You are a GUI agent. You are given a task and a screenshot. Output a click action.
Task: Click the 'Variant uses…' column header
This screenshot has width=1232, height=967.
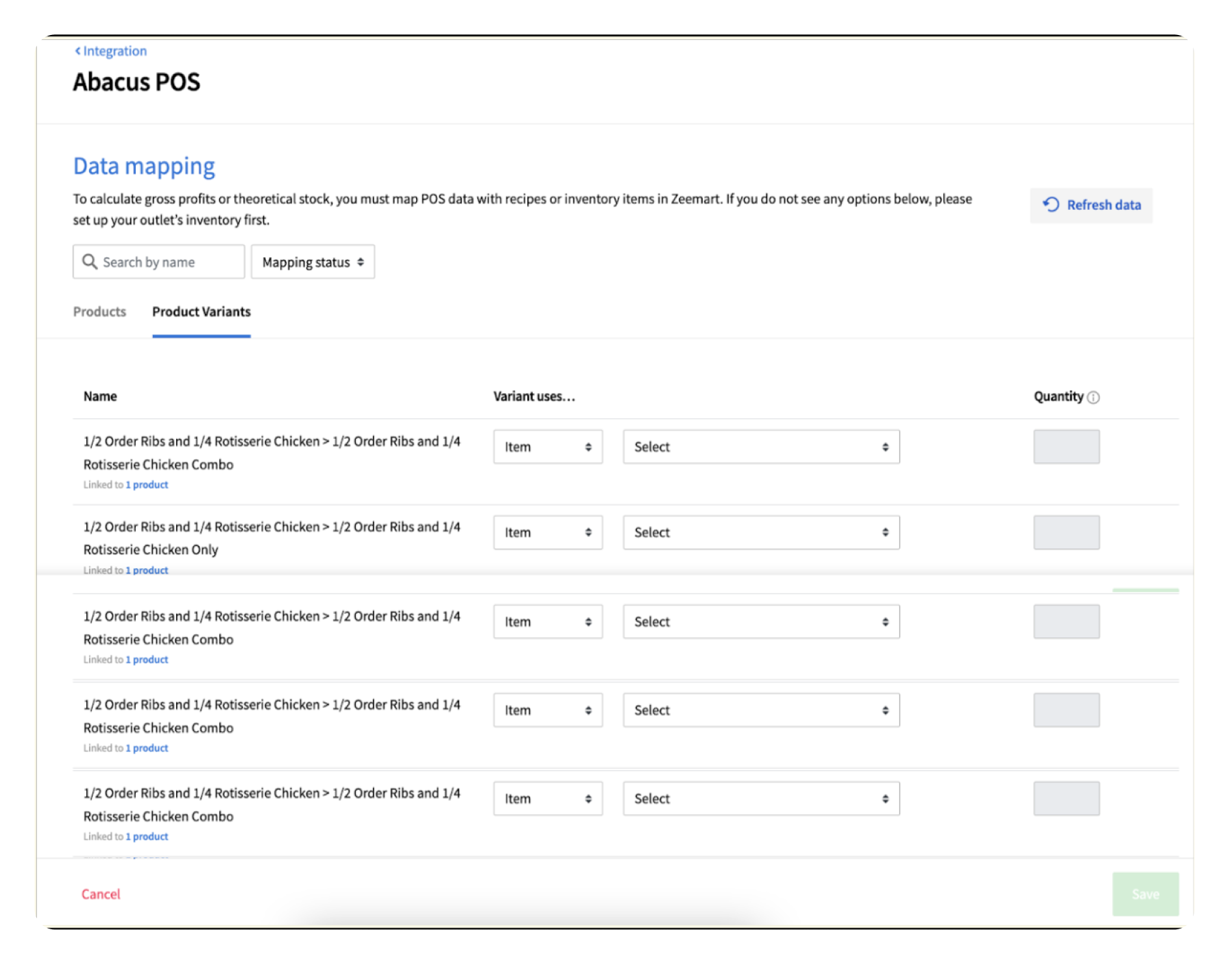pyautogui.click(x=534, y=396)
